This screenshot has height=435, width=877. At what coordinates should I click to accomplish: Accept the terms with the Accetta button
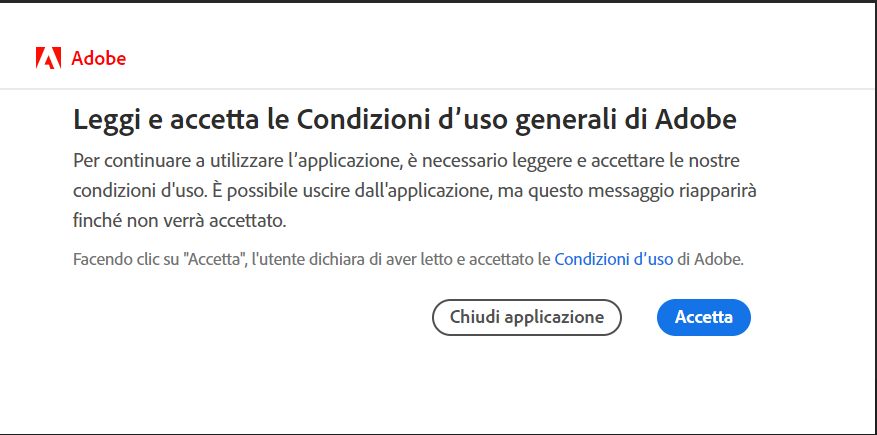[x=704, y=317]
